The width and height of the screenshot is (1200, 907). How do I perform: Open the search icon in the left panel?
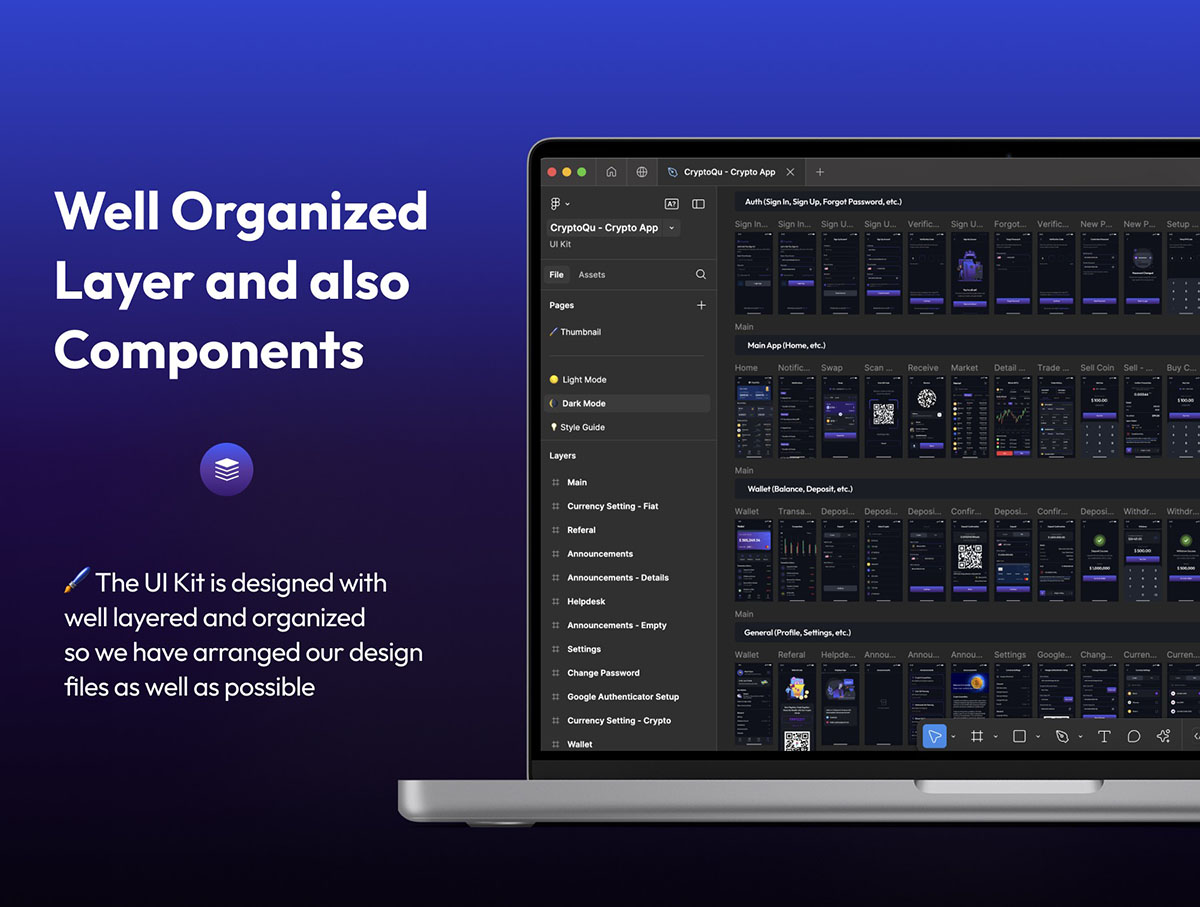point(701,274)
